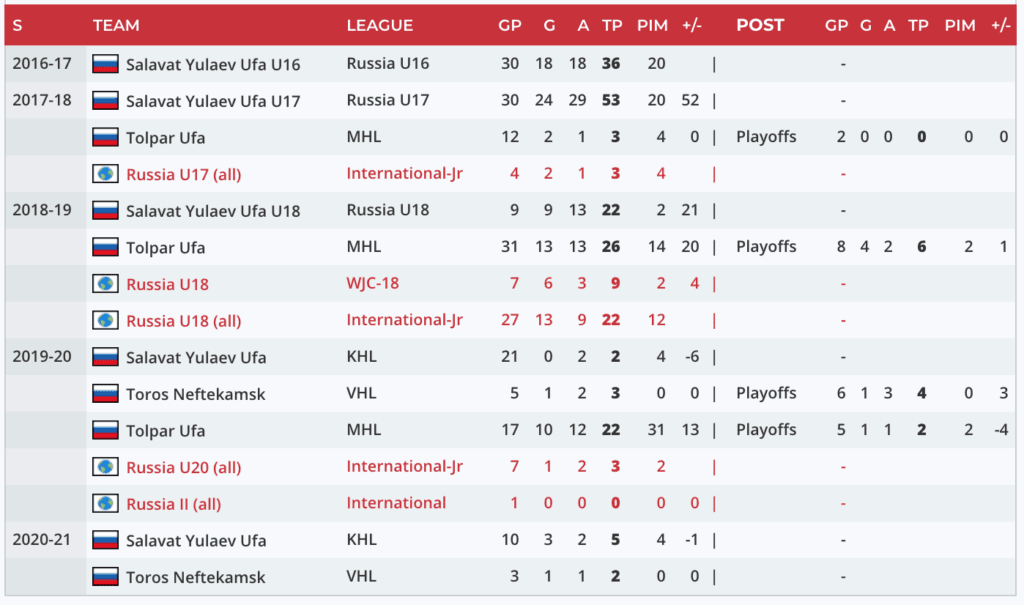Viewport: 1024px width, 605px height.
Task: Open Salavat Yulaev Ufa U16 team page
Action: pyautogui.click(x=212, y=64)
